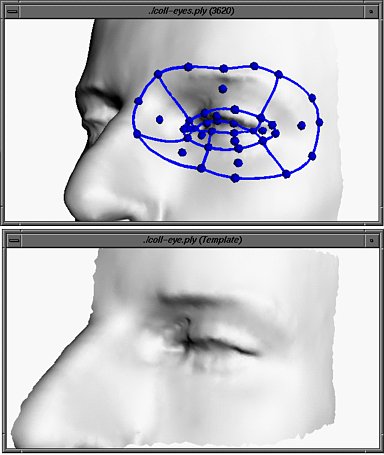Viewport: 384px width, 455px height.
Task: Click maximize button of Template window
Action: tap(371, 240)
